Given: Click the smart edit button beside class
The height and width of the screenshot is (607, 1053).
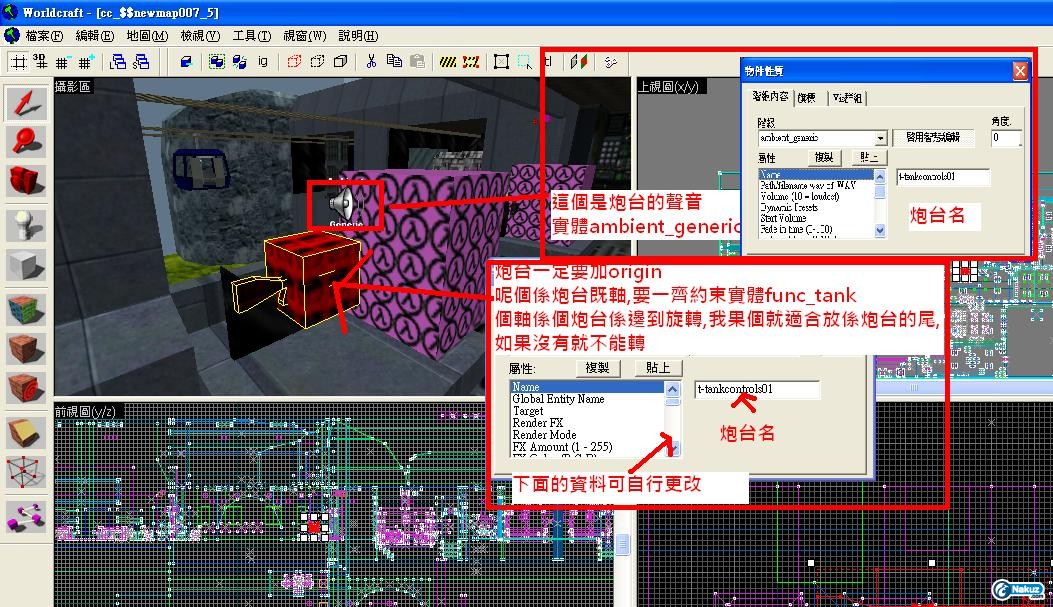Looking at the screenshot, I should click(933, 137).
